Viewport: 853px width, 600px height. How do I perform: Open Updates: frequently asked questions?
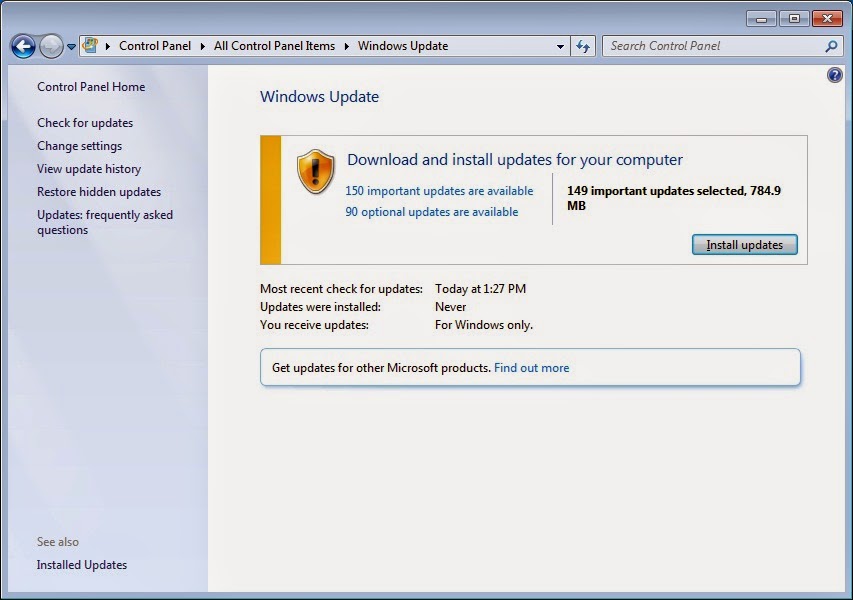105,222
